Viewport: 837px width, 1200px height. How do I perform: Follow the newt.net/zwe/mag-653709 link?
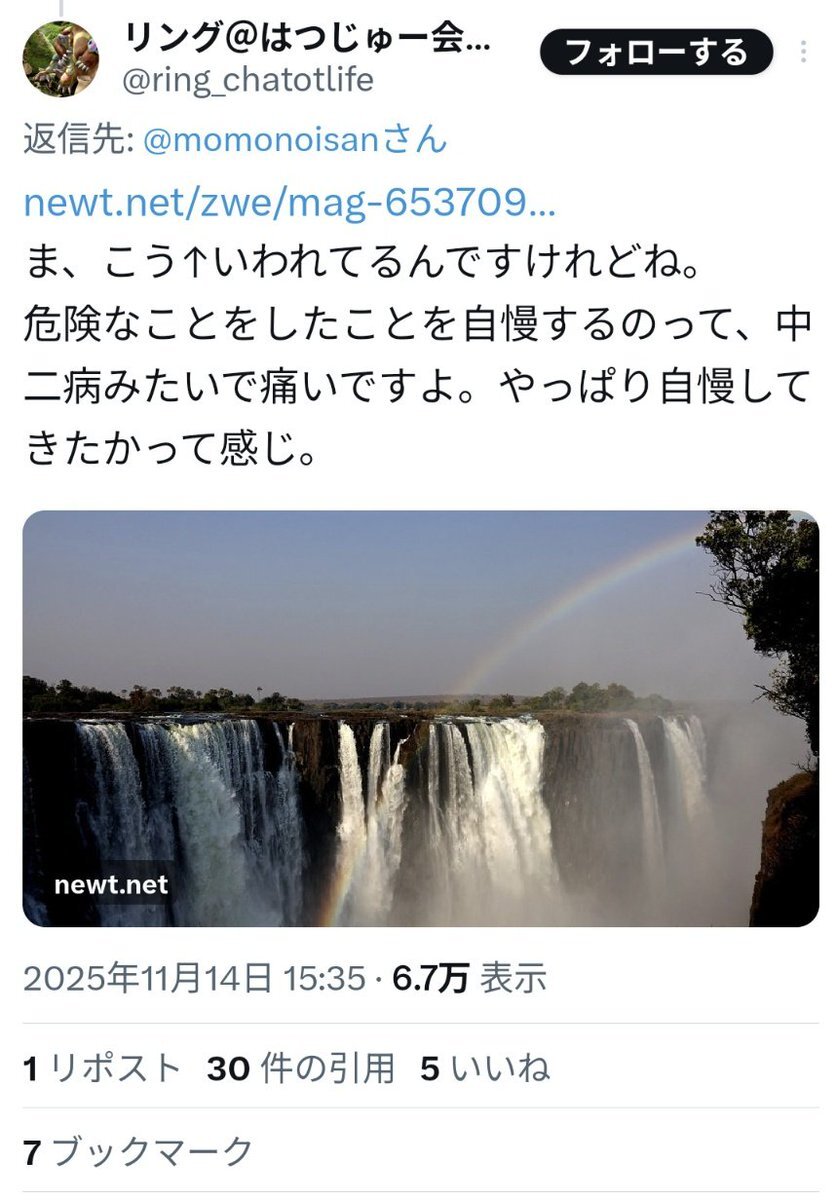coord(289,205)
